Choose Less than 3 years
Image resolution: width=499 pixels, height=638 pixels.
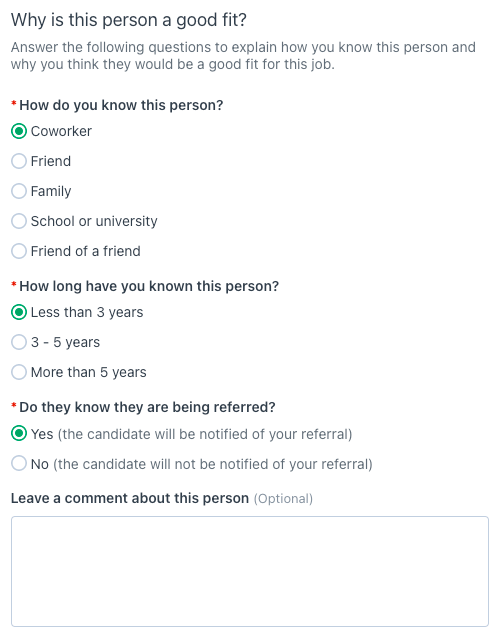19,312
